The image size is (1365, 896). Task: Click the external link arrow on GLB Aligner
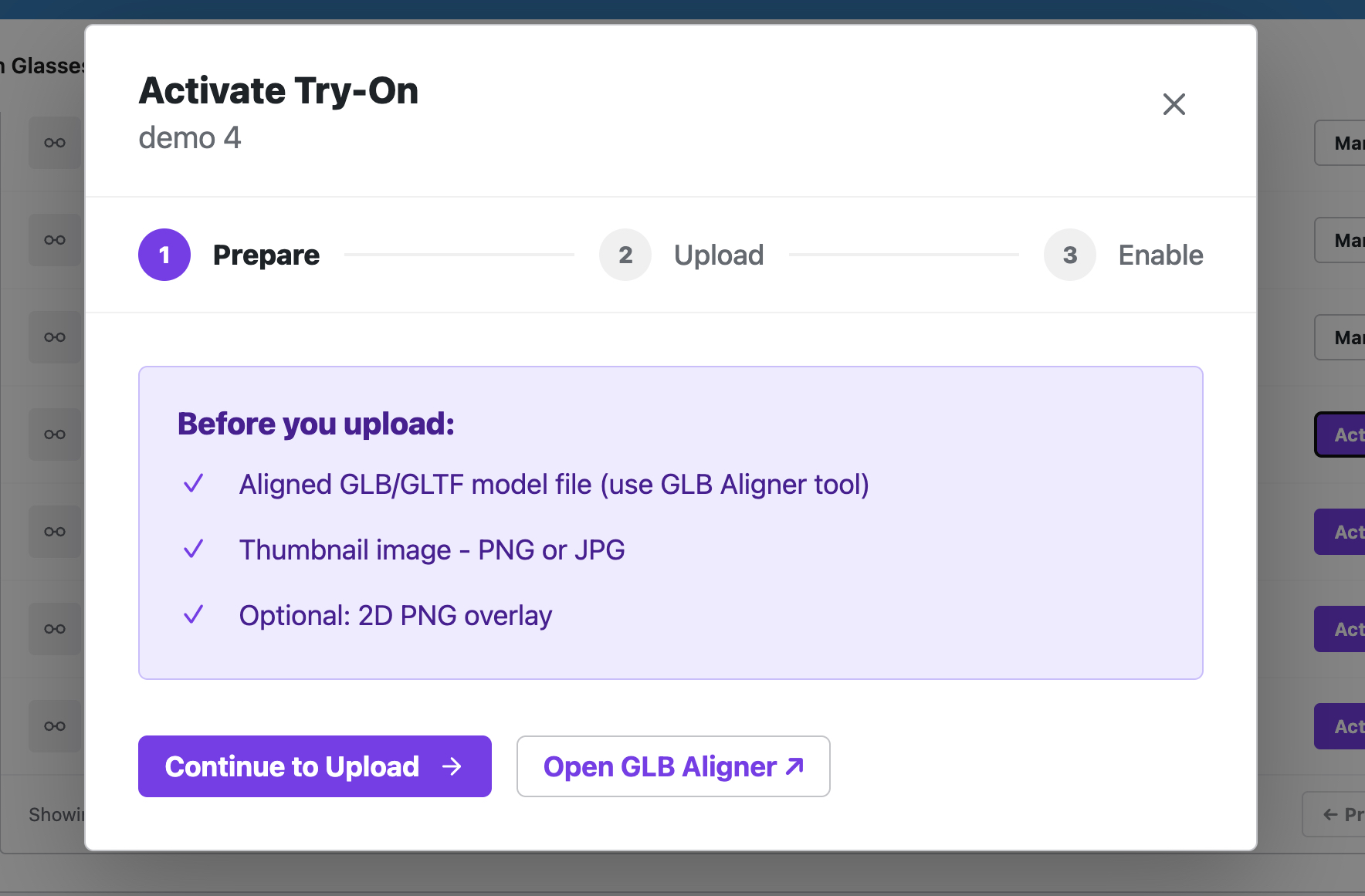tap(795, 766)
